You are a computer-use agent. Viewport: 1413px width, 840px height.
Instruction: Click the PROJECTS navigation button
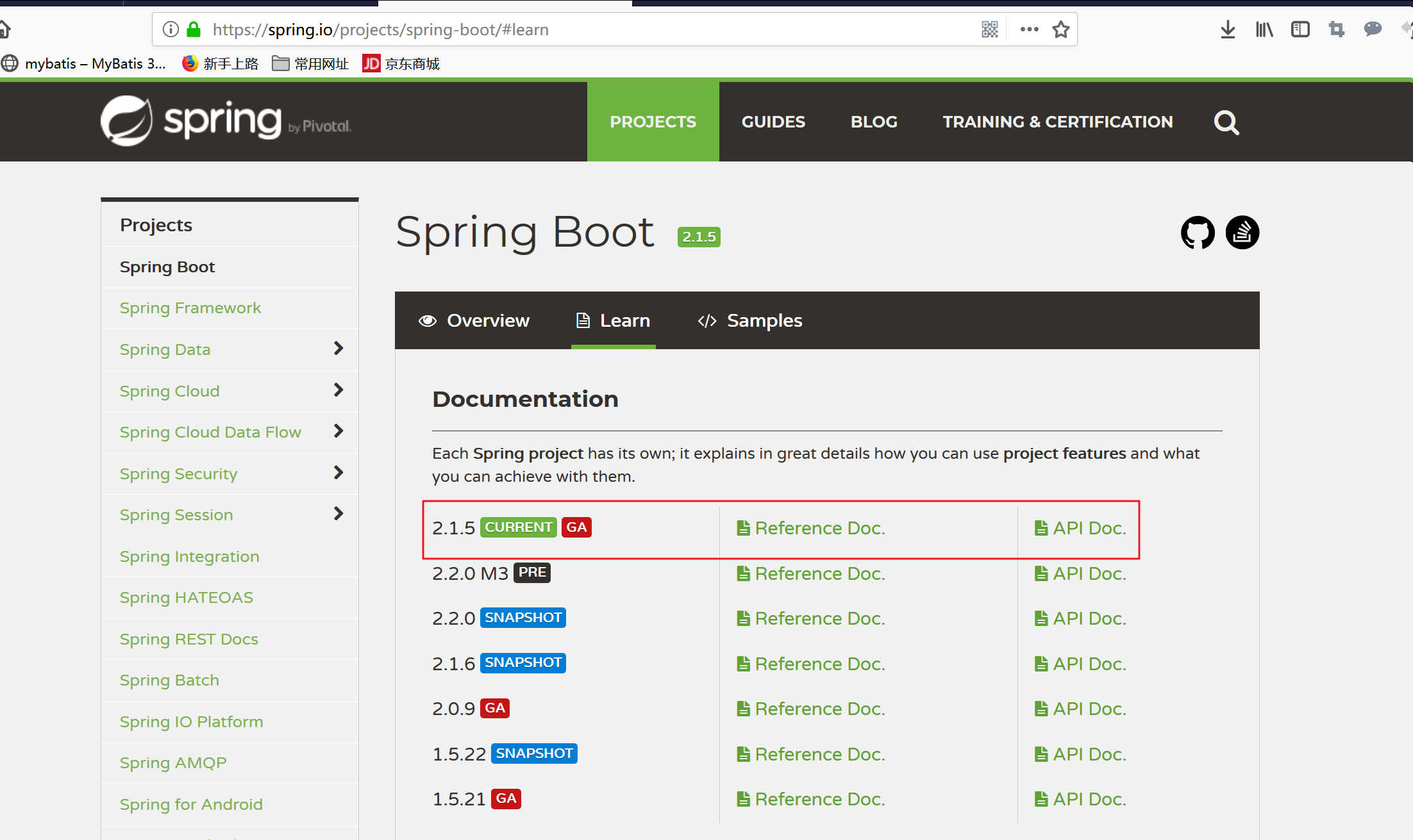click(x=653, y=122)
